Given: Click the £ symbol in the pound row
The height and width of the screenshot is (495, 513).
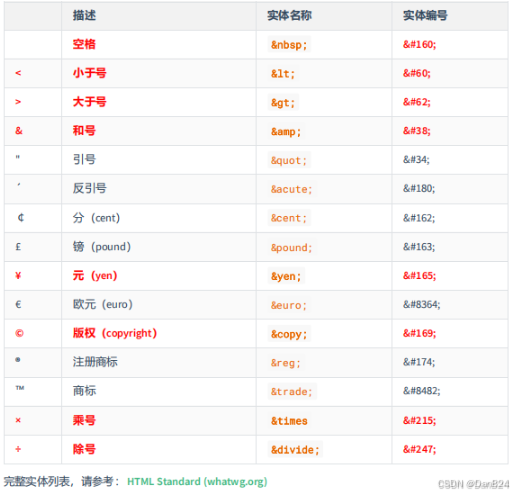Looking at the screenshot, I should (x=18, y=247).
